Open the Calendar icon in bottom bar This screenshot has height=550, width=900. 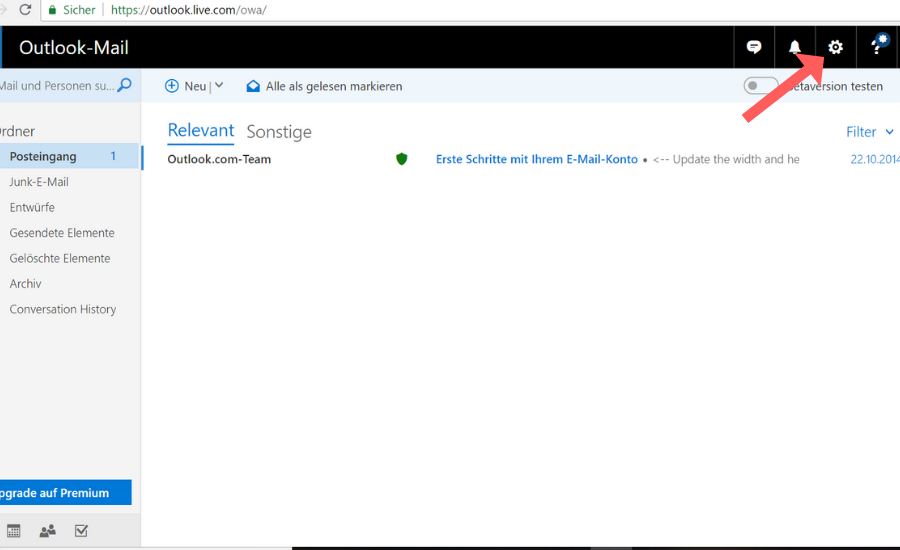tap(13, 531)
